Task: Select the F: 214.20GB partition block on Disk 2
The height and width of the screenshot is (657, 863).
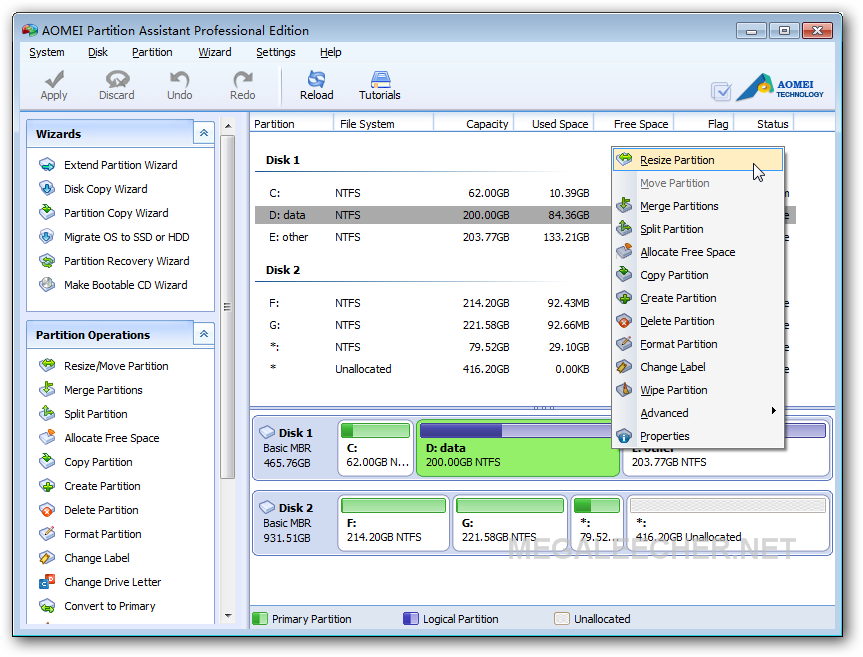Action: [394, 522]
